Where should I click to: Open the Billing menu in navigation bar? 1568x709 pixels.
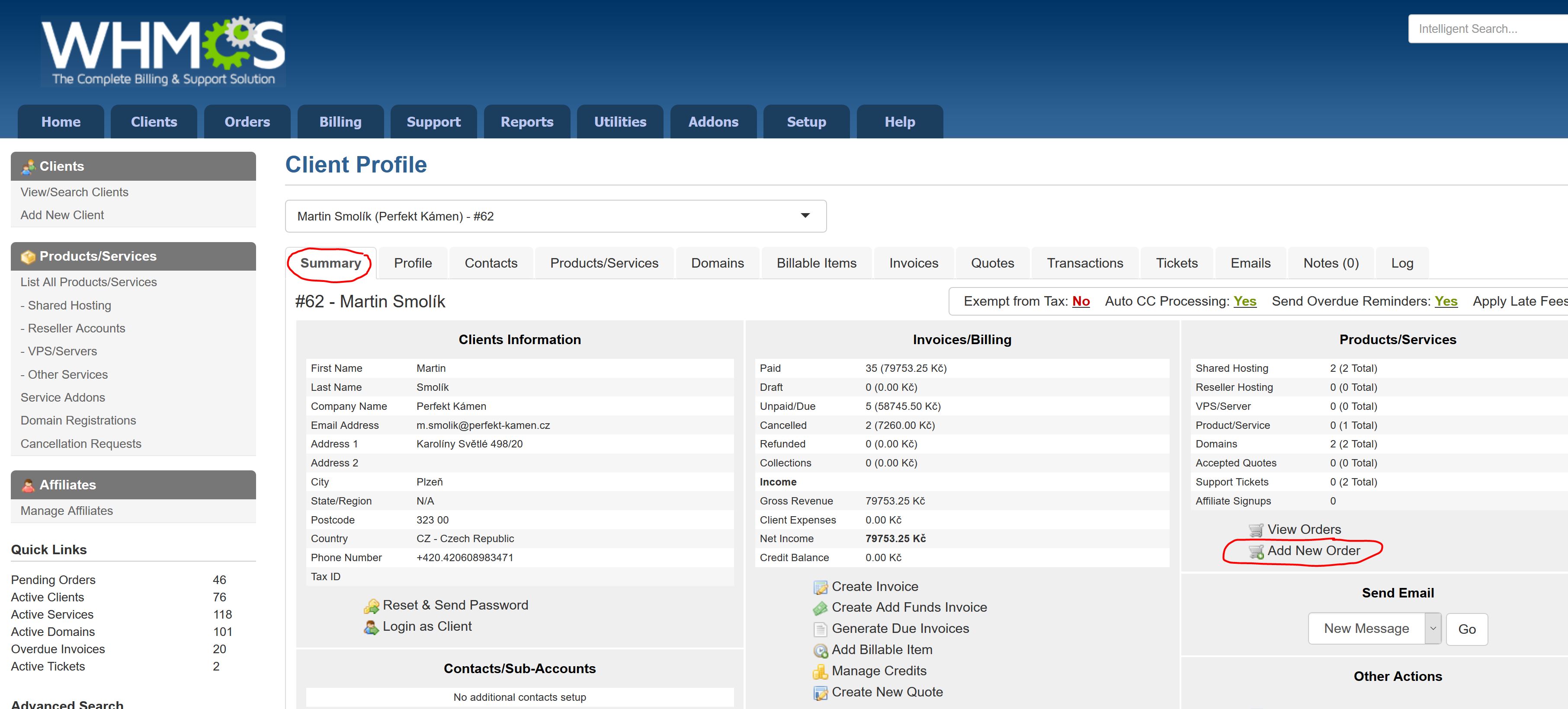340,122
